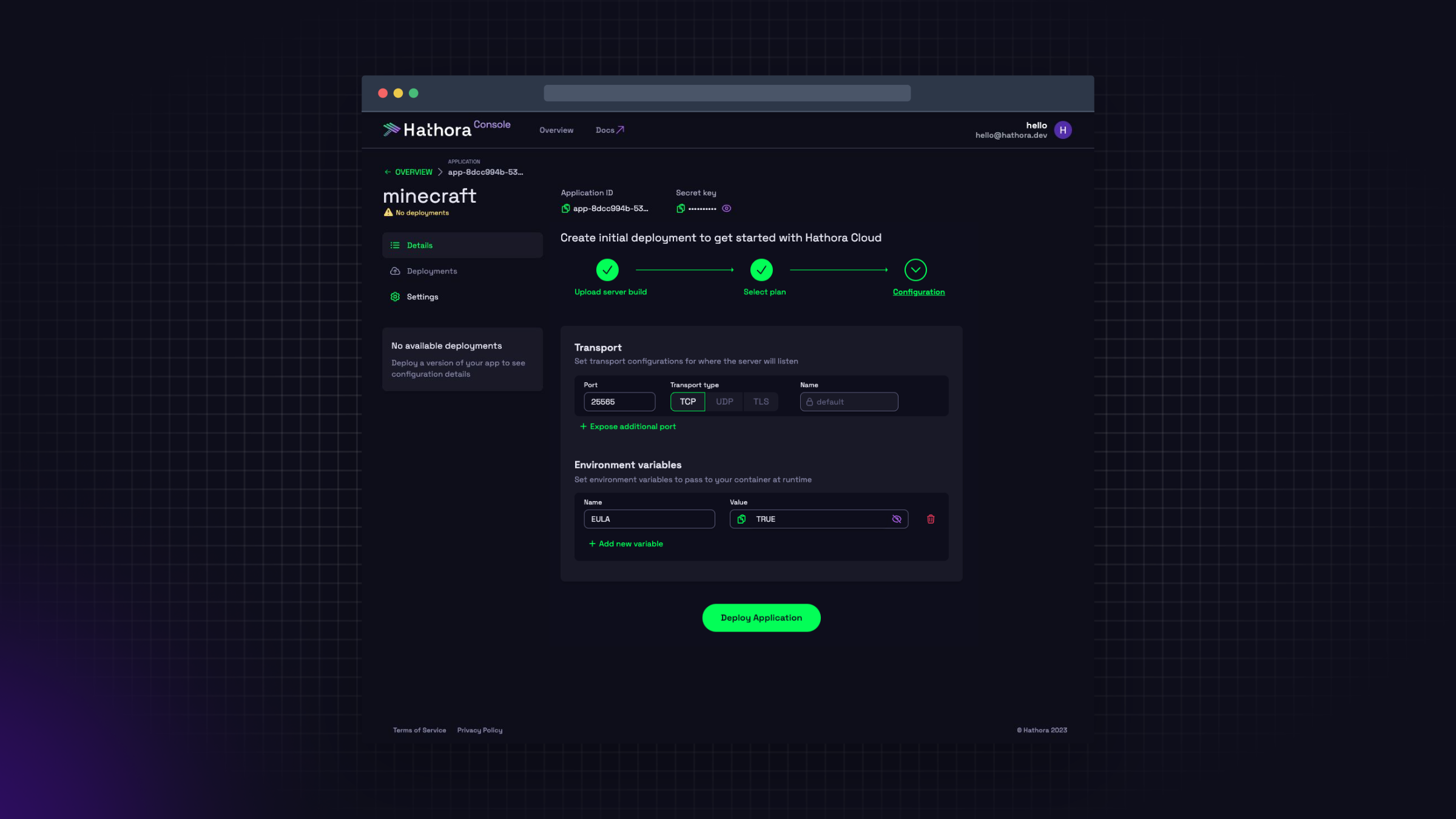Click Add new variable
Screen dimensions: 1456x819
tap(625, 544)
